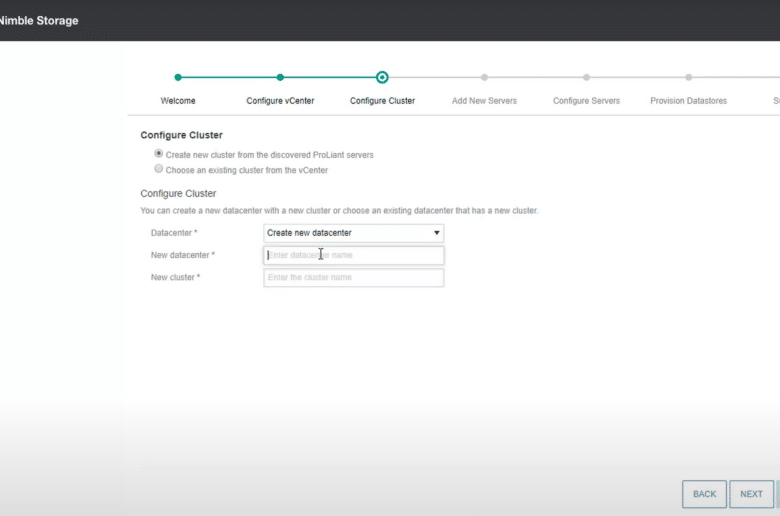Viewport: 780px width, 516px height.
Task: Click the 'New datacenter *' field label
Action: click(x=183, y=255)
